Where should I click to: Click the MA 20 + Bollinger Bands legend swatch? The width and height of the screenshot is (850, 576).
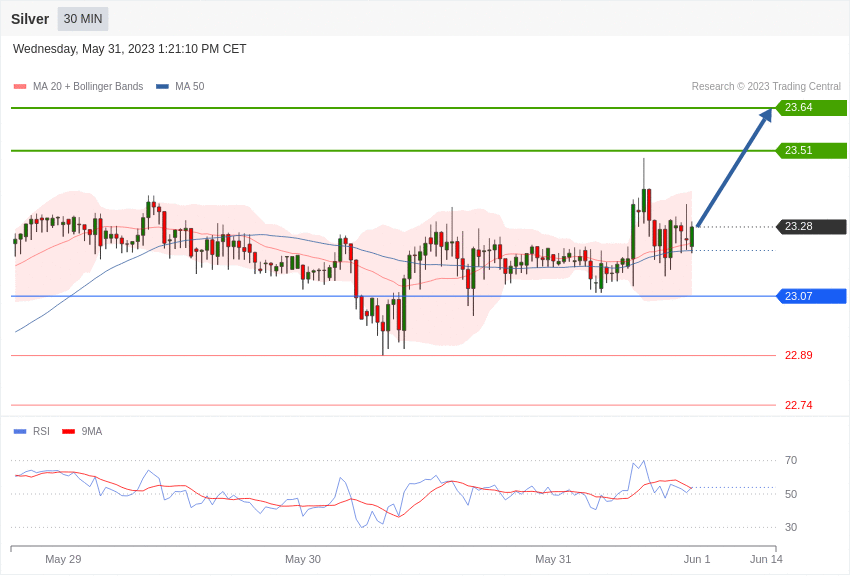20,87
